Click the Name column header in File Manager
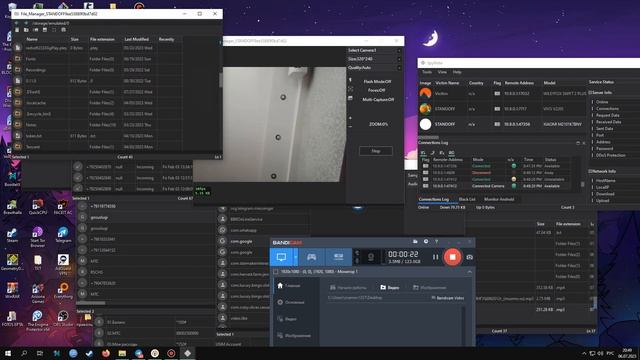This screenshot has width=640, height=360. (x=32, y=39)
